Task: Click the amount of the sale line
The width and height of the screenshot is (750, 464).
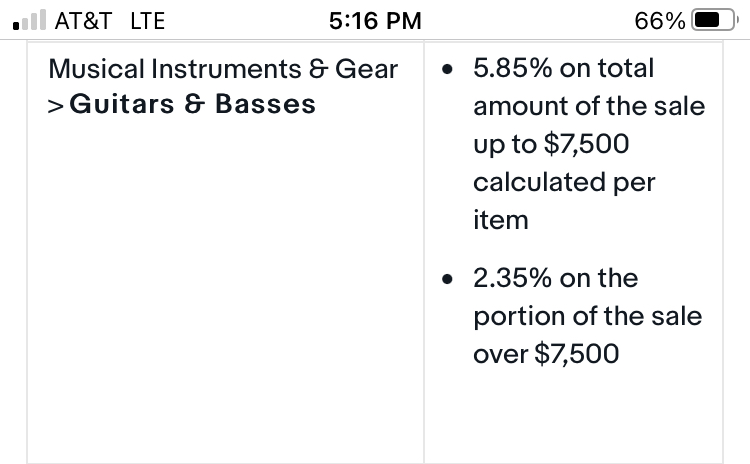Action: pyautogui.click(x=589, y=106)
